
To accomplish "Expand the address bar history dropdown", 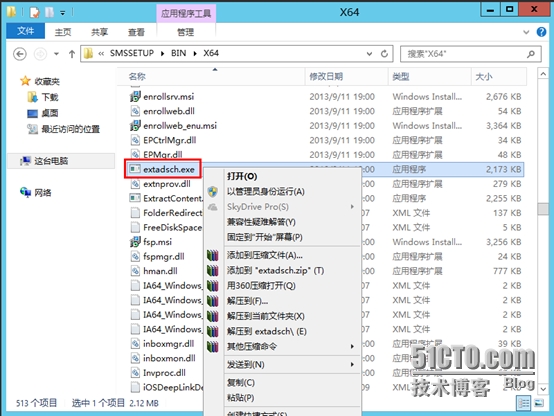I will pos(370,54).
